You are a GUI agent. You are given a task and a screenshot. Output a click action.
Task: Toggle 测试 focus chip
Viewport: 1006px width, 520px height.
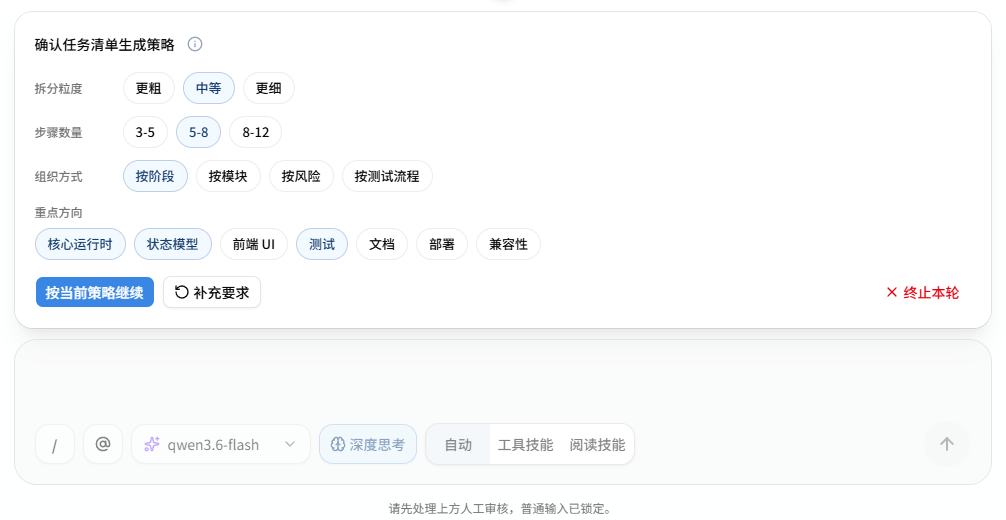(322, 244)
